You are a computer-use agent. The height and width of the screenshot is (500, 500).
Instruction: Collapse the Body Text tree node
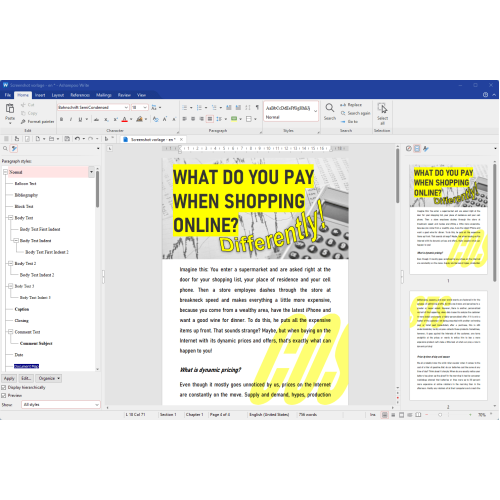(x=10, y=218)
